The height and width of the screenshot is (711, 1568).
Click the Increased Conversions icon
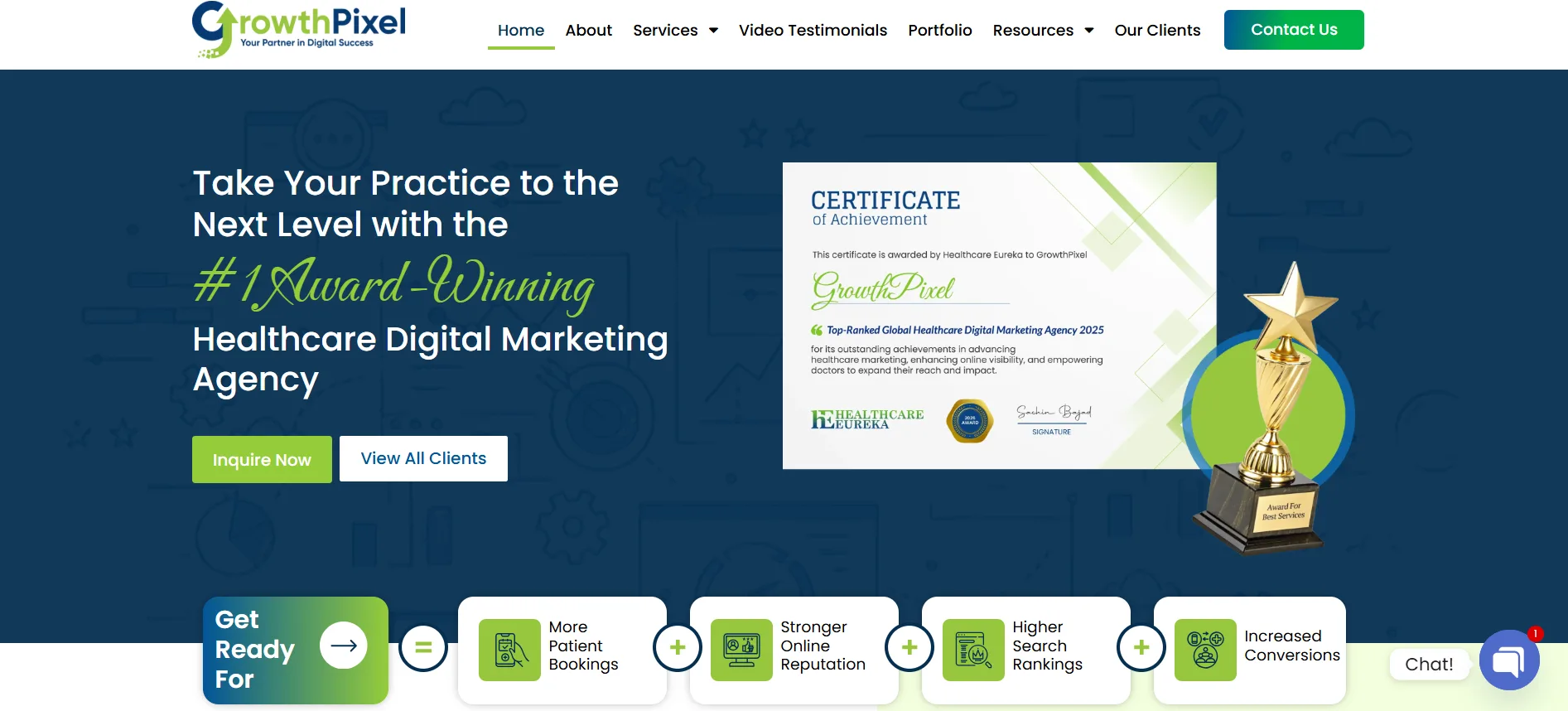point(1205,650)
